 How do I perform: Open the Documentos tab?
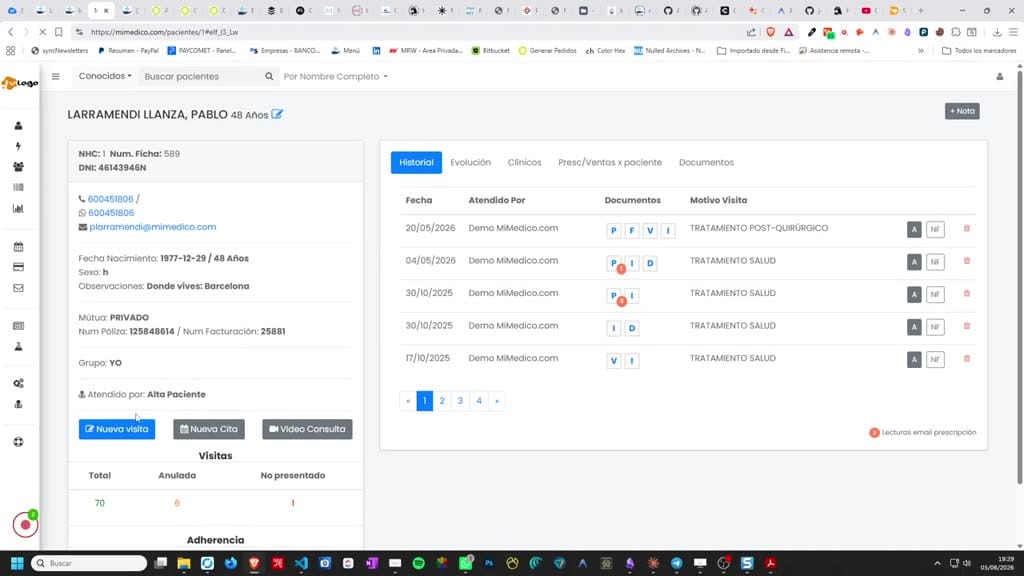706,163
